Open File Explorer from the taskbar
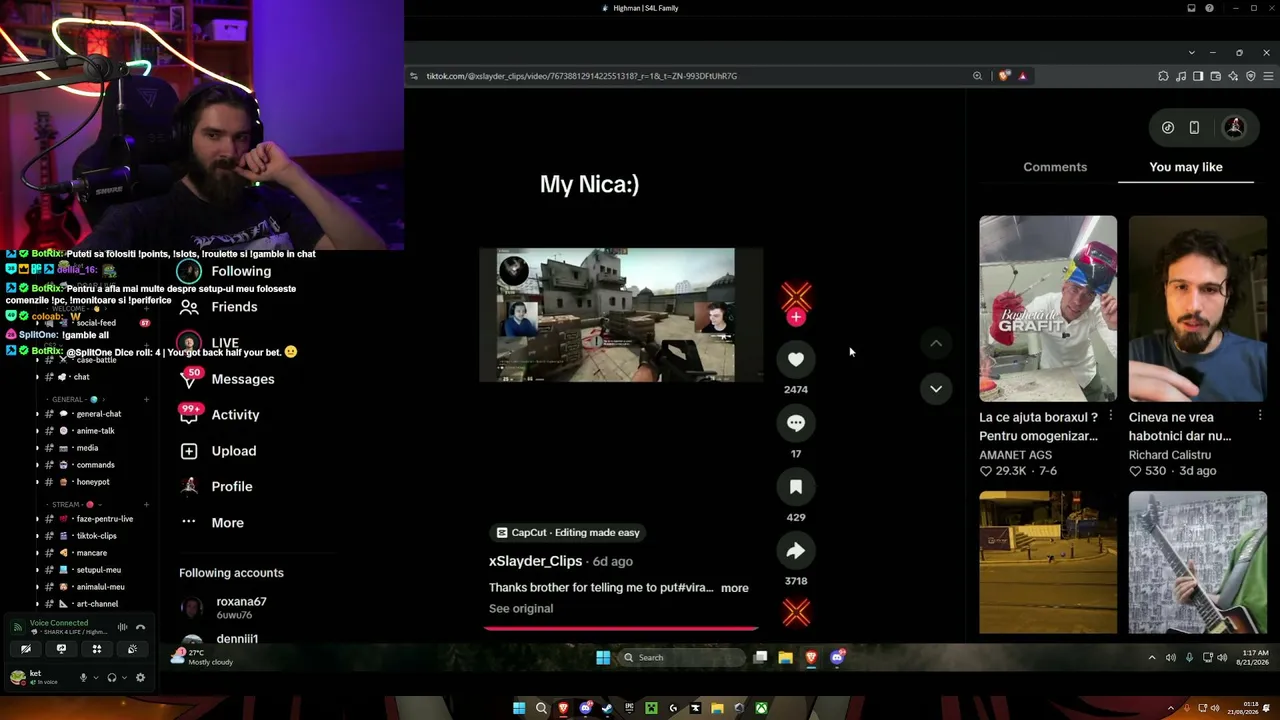 pos(786,657)
